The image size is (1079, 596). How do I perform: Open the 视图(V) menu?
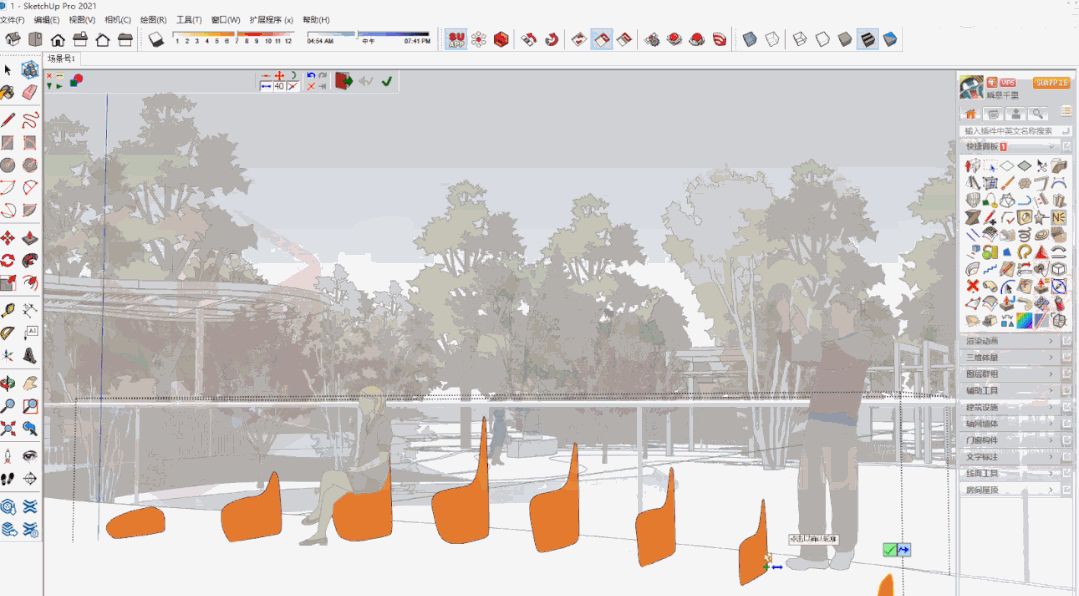(x=82, y=20)
